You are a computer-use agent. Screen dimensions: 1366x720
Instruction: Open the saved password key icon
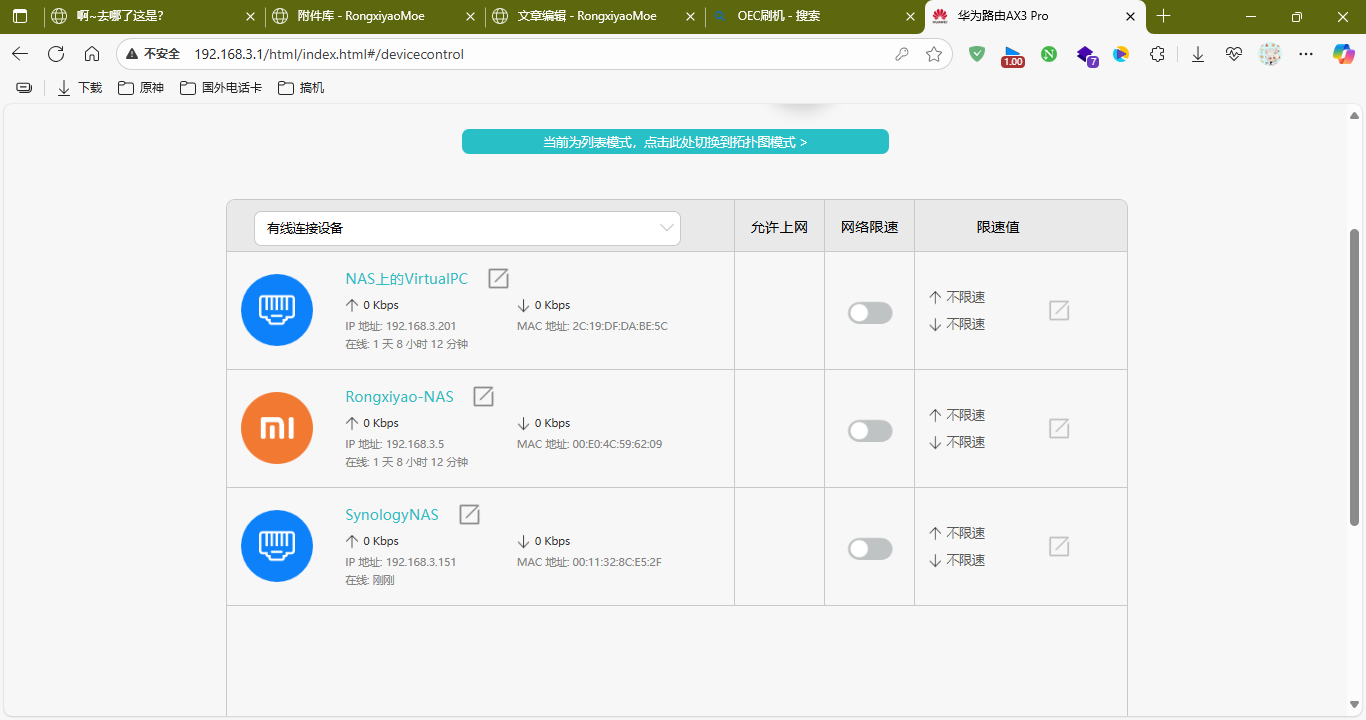902,54
